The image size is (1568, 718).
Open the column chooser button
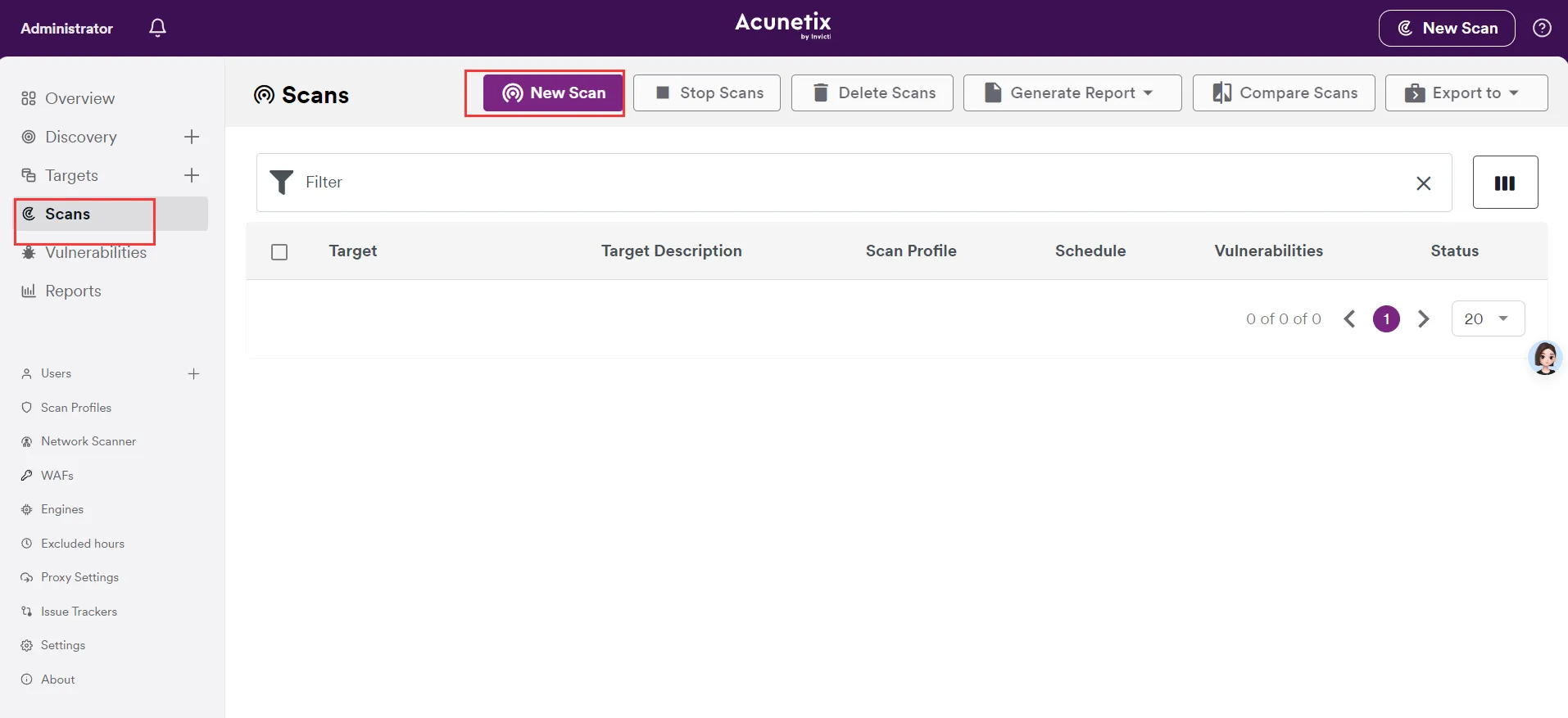point(1505,183)
